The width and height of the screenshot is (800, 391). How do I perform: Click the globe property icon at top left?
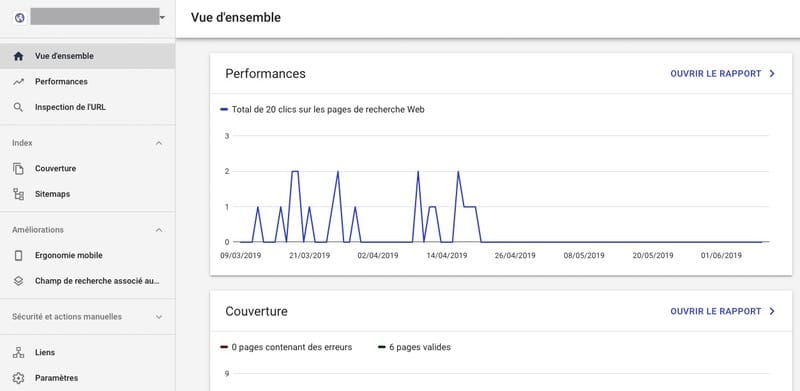click(19, 18)
